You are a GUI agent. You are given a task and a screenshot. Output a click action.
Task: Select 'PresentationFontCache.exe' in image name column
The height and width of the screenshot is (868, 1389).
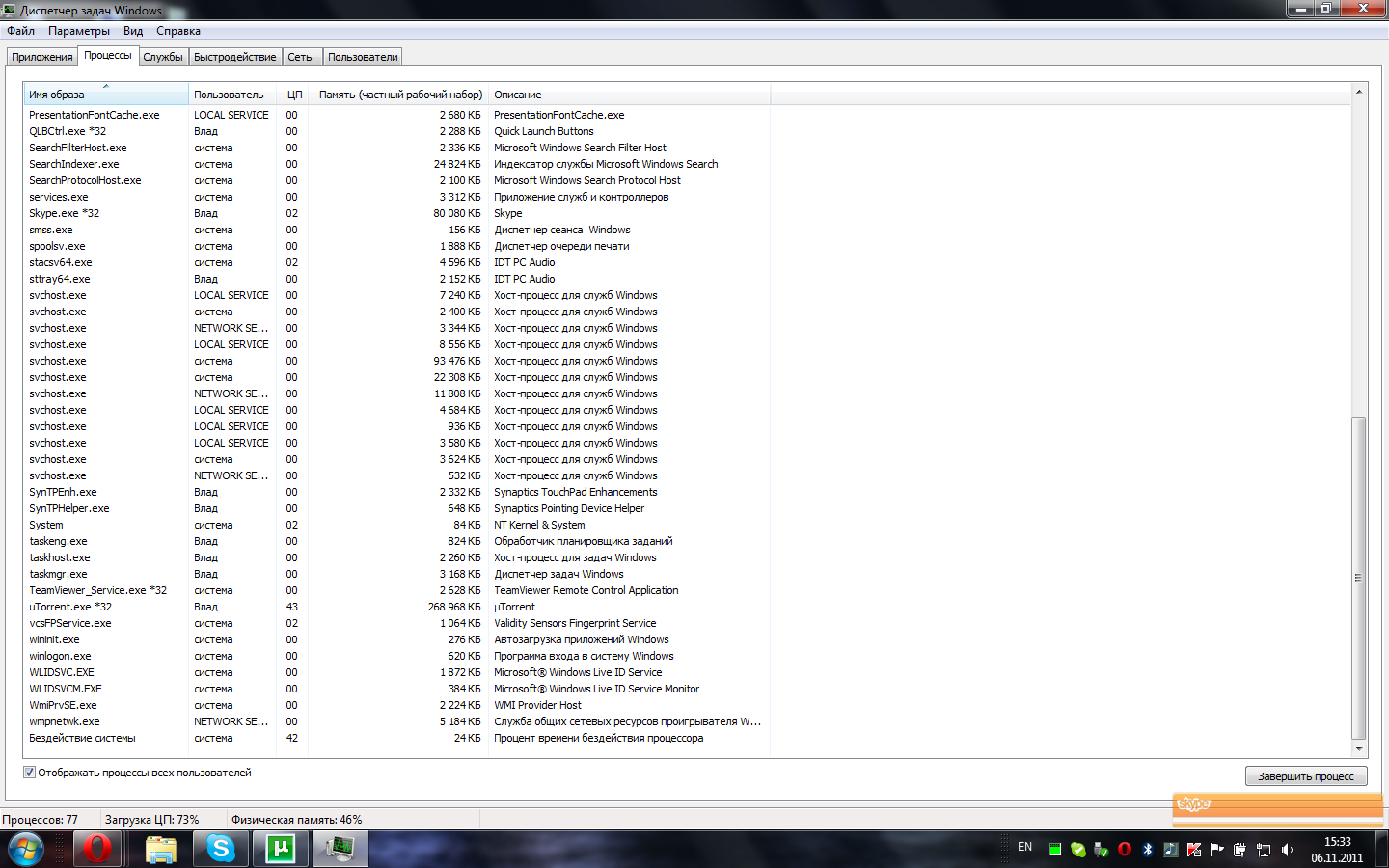pos(95,115)
